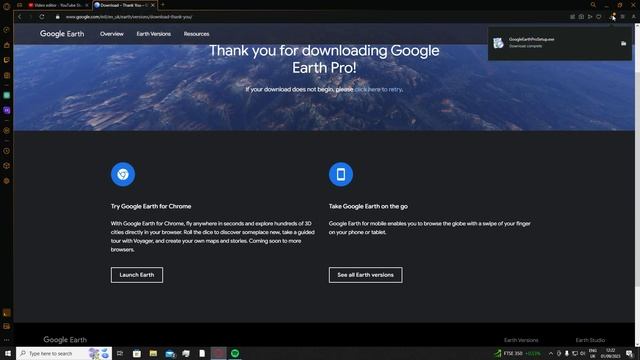Image resolution: width=640 pixels, height=360 pixels.
Task: Click the snapshot camera toolbar icon
Action: tap(581, 17)
